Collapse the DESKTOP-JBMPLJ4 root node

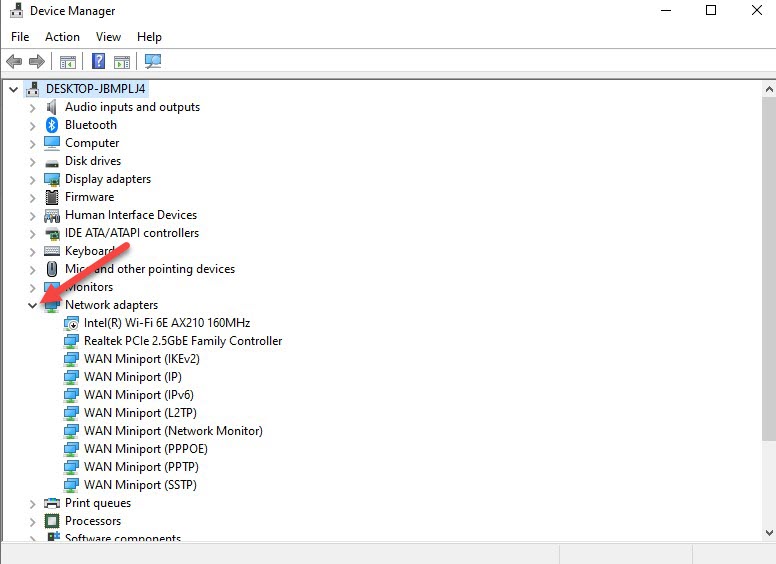(x=14, y=90)
